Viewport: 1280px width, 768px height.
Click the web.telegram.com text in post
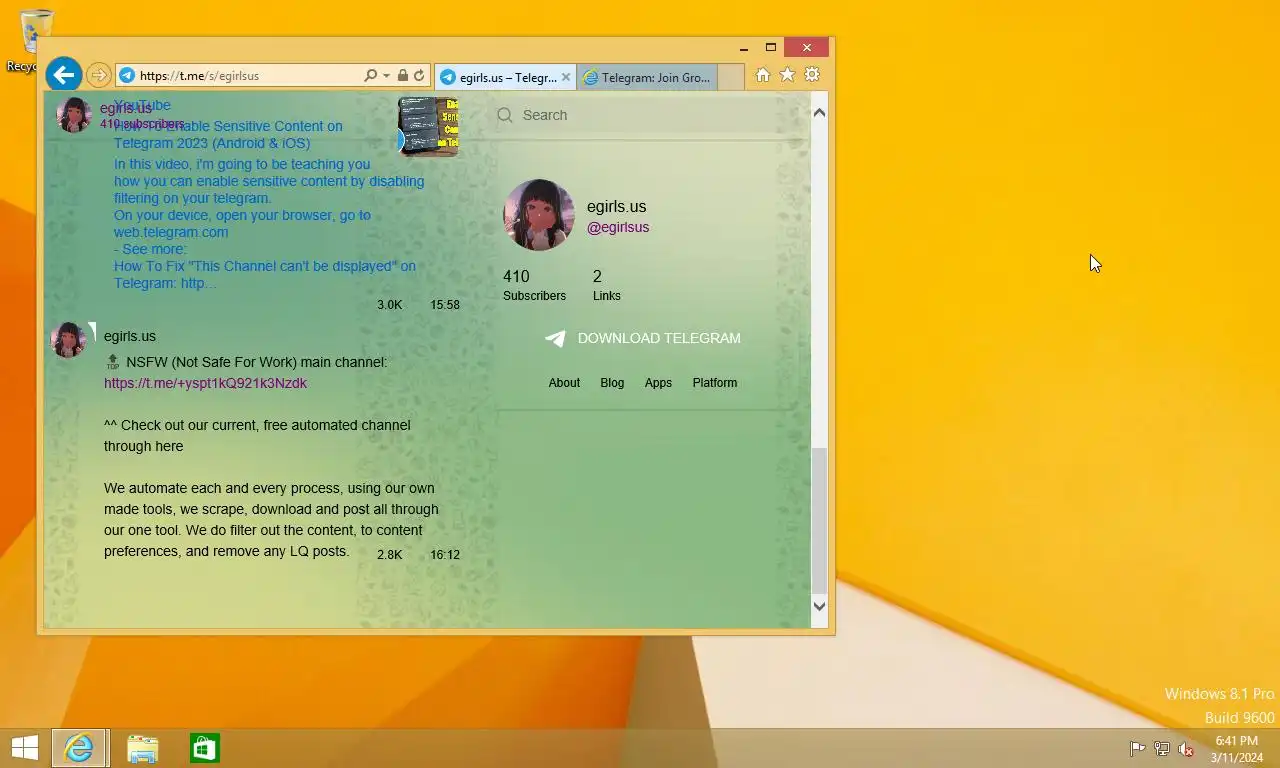coord(171,232)
